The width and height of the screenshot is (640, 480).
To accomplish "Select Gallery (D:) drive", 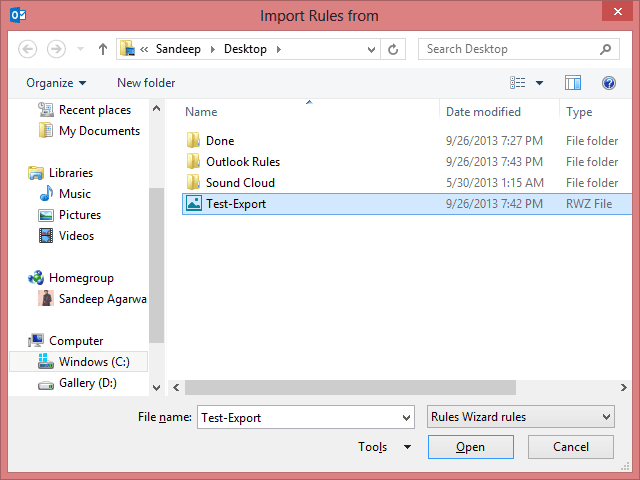I will coord(77,383).
